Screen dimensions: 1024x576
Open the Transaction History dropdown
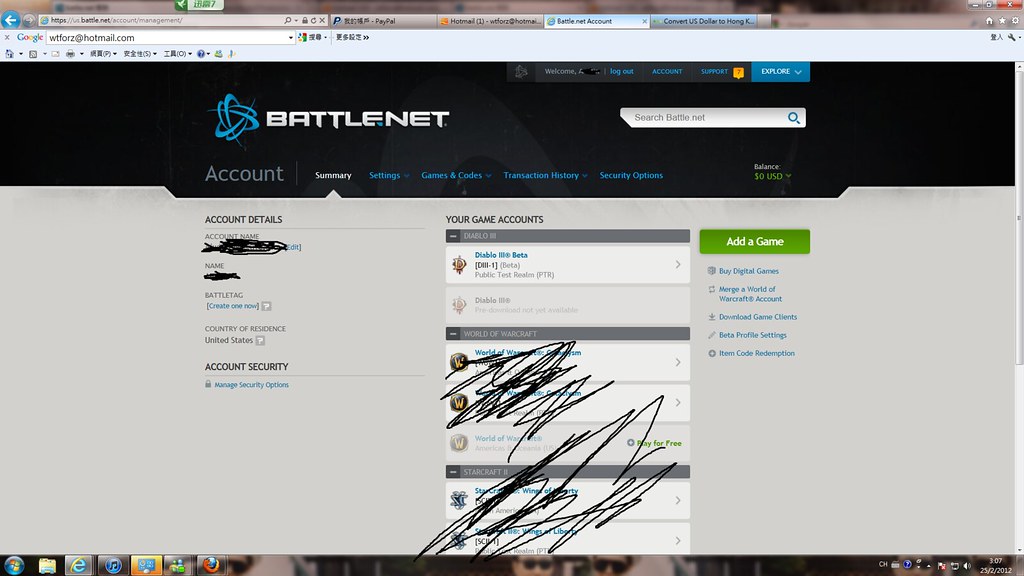click(x=545, y=175)
